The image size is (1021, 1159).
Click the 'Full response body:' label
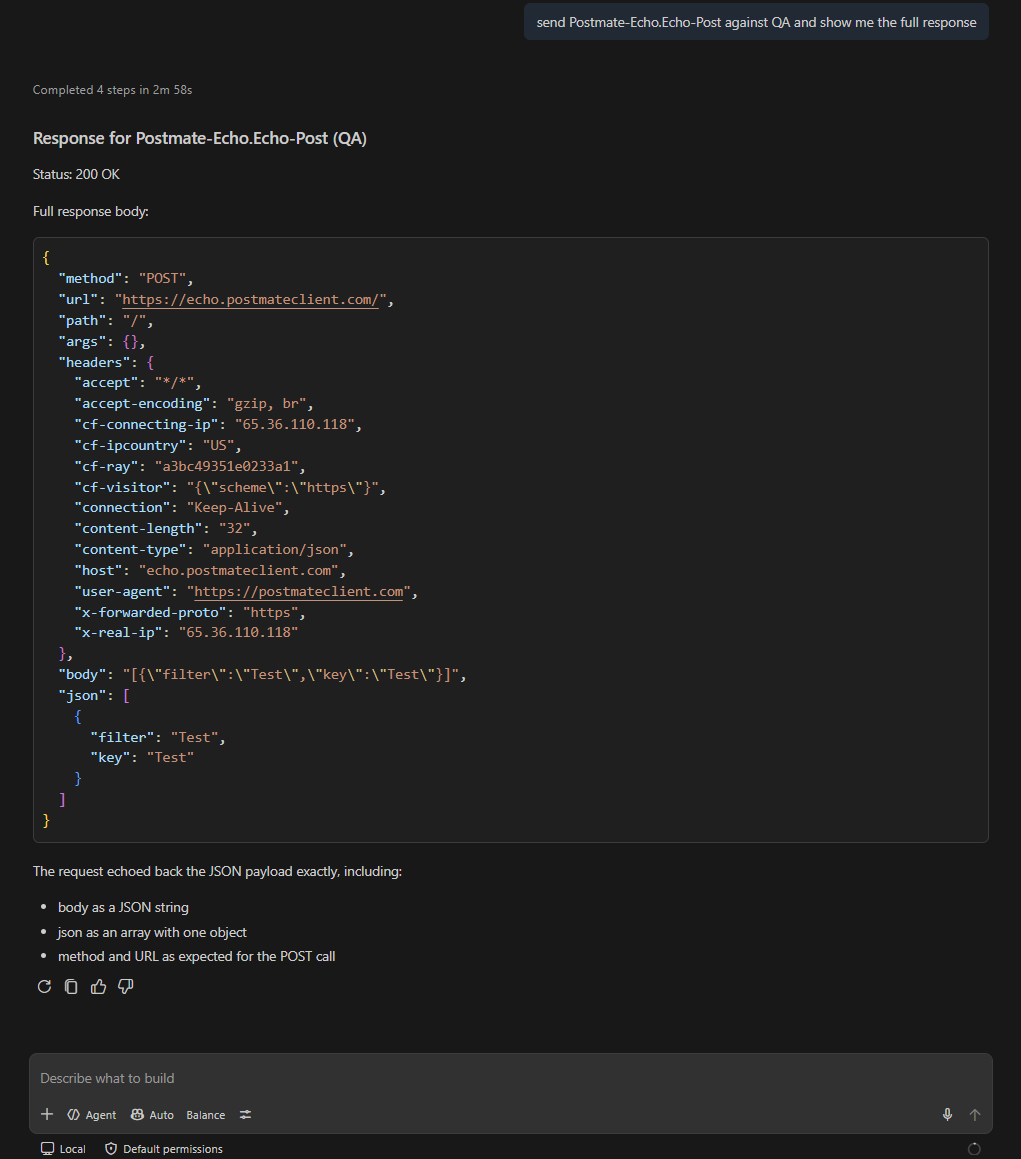pos(91,211)
